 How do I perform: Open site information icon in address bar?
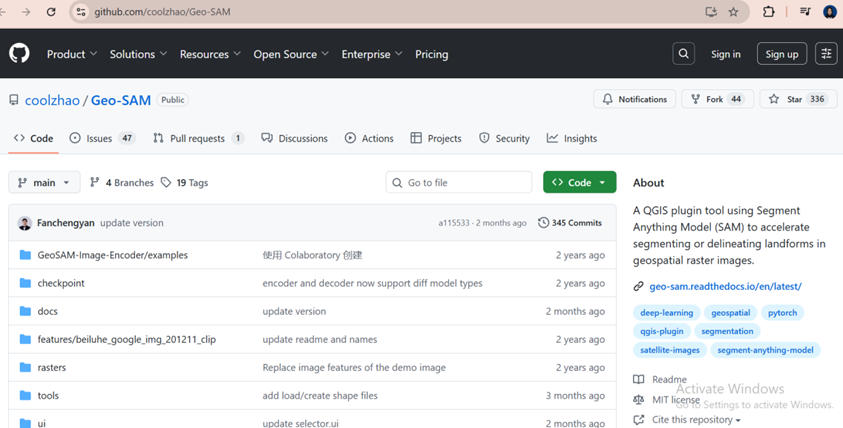pyautogui.click(x=81, y=12)
